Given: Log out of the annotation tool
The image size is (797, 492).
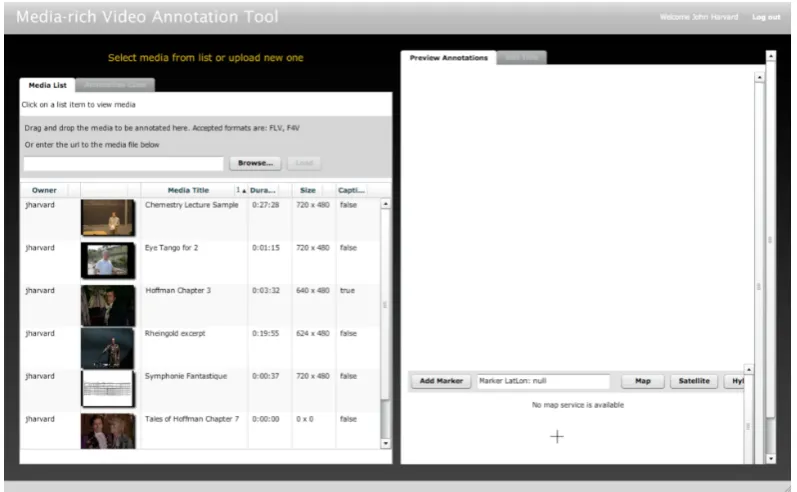Looking at the screenshot, I should [766, 17].
